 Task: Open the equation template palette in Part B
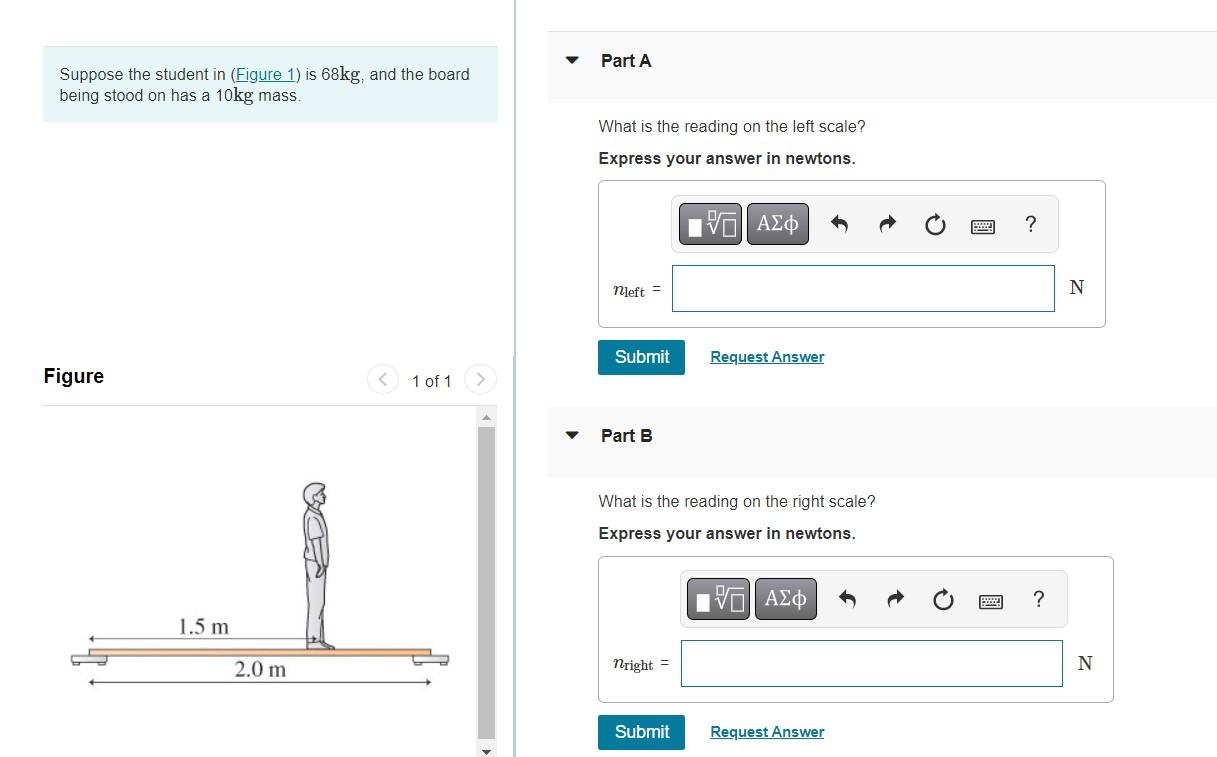click(x=717, y=598)
